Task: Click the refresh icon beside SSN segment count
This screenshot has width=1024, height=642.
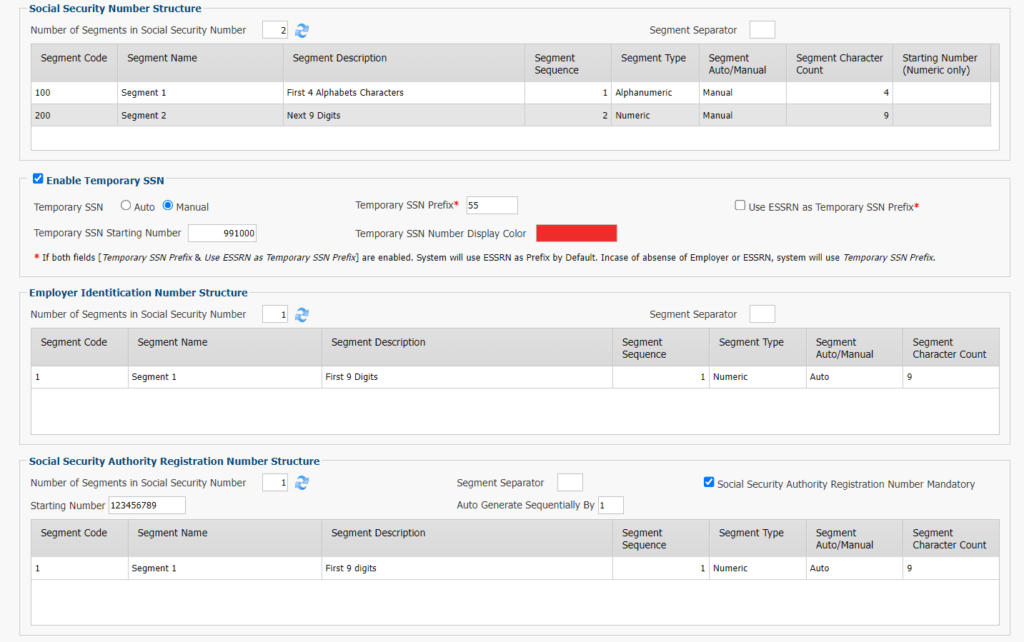Action: point(301,30)
